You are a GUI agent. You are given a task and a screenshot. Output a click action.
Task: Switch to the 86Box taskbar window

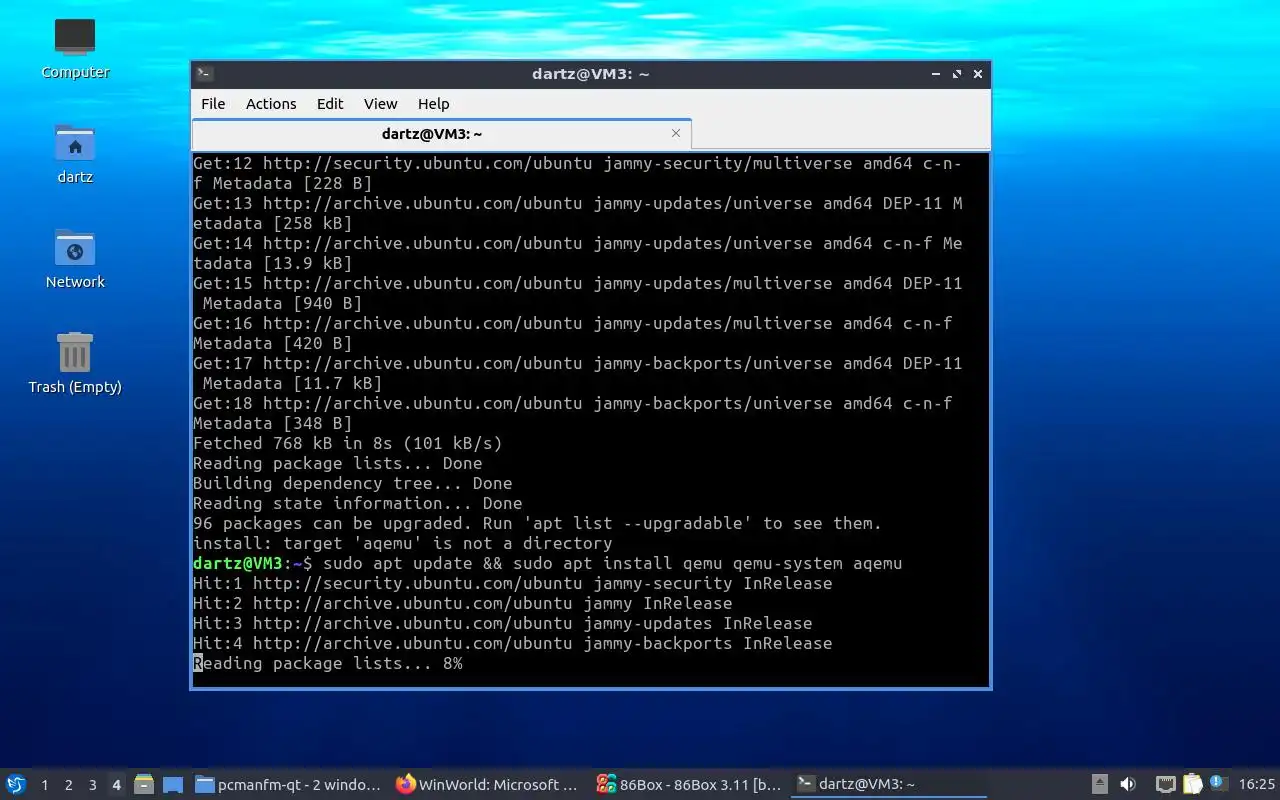click(x=688, y=785)
